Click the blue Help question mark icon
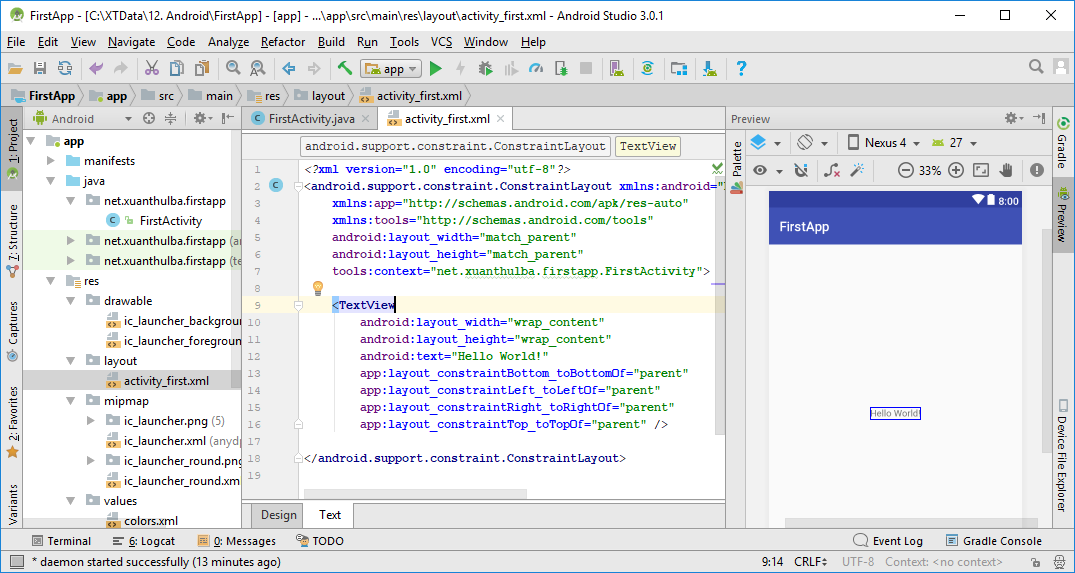The image size is (1075, 573). (x=740, y=69)
